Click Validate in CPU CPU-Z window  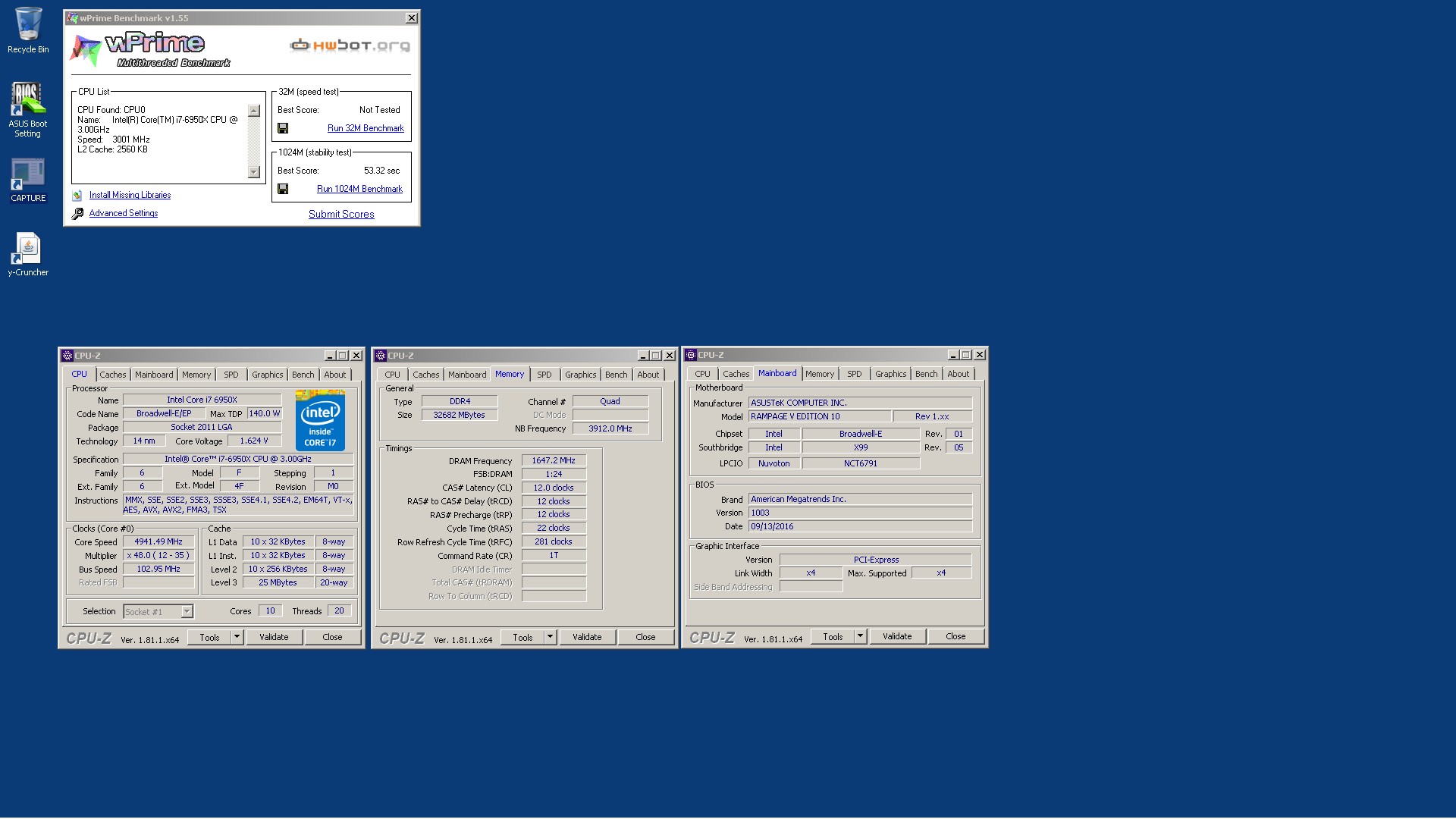click(x=274, y=637)
